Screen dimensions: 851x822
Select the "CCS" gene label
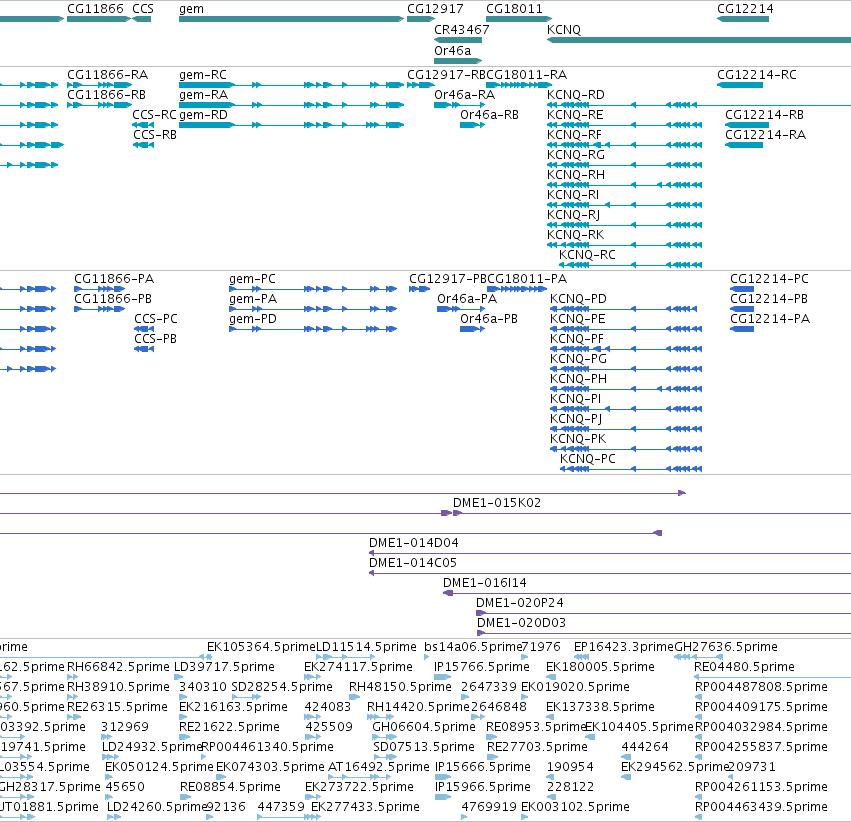(143, 9)
